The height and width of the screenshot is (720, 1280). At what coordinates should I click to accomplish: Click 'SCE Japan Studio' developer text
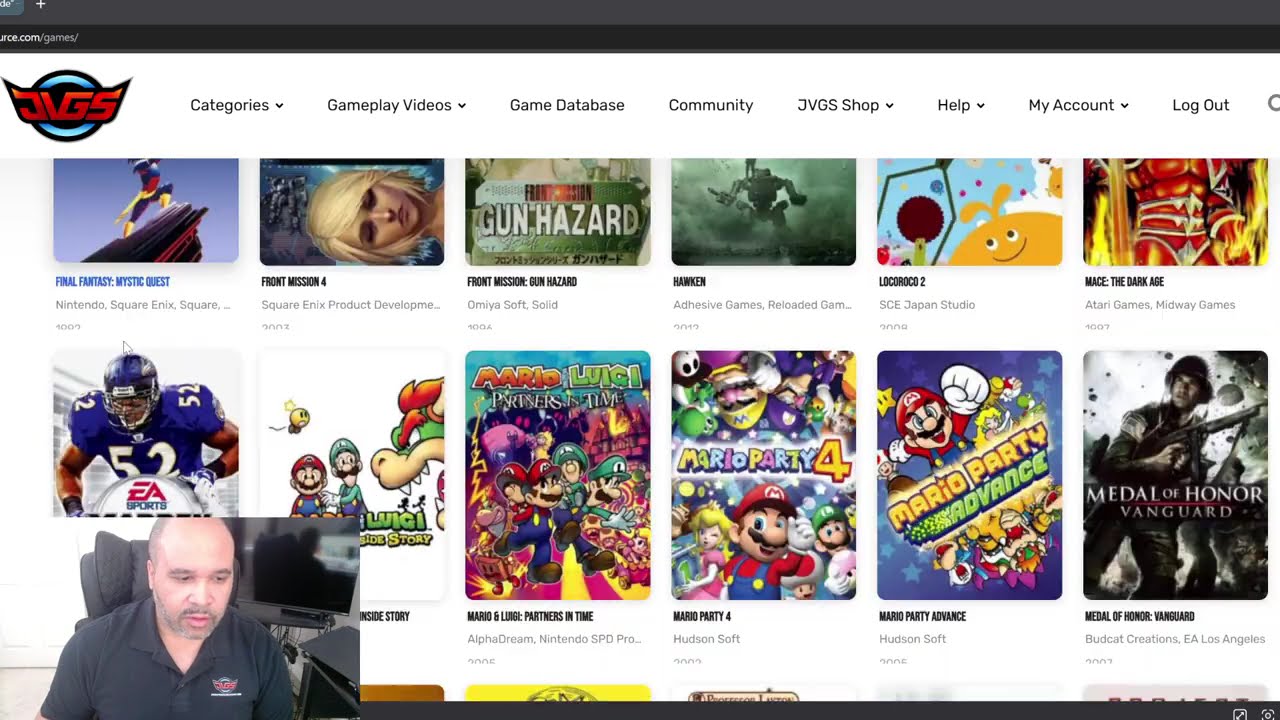pyautogui.click(x=927, y=305)
